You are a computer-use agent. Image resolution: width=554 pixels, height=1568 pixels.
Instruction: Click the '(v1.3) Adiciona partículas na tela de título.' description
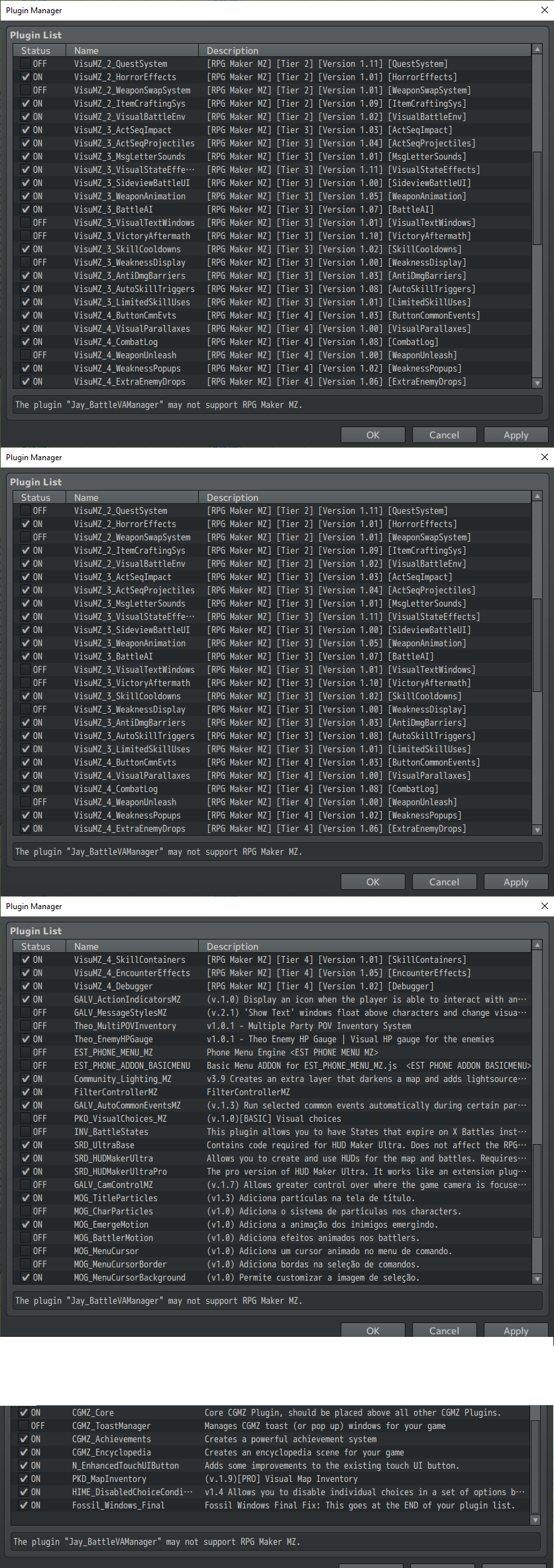click(x=310, y=1198)
